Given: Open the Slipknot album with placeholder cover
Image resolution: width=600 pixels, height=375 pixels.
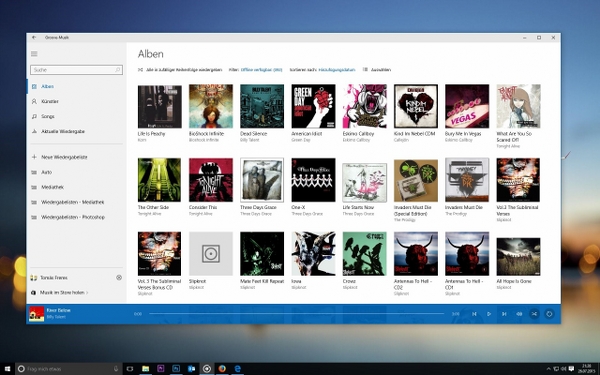Looking at the screenshot, I should (211, 254).
